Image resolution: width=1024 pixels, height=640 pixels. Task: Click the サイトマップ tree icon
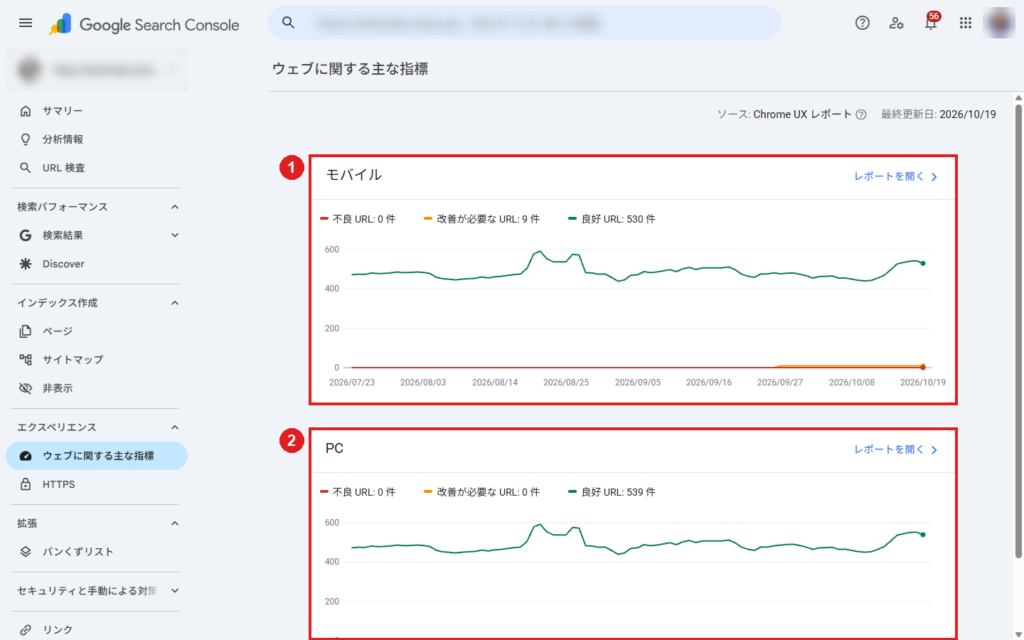tap(25, 359)
